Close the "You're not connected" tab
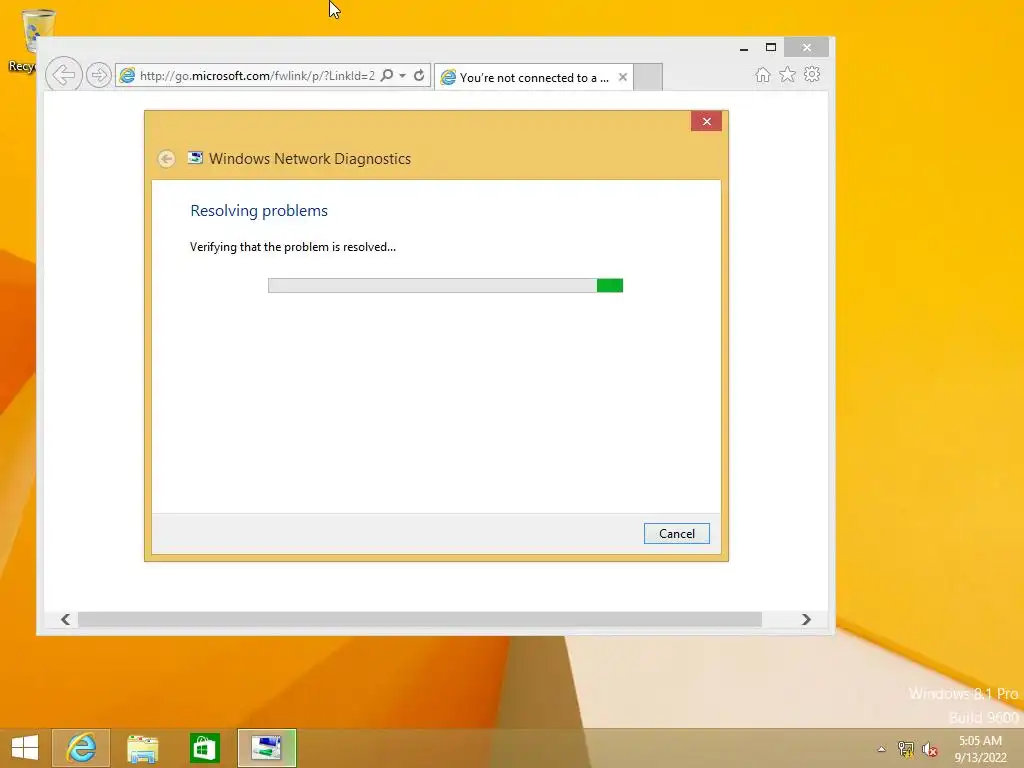The height and width of the screenshot is (768, 1024). [623, 77]
